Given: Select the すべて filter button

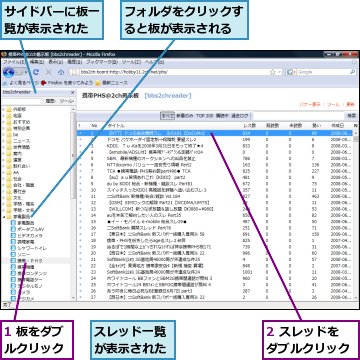Looking at the screenshot, I should coord(167,116).
